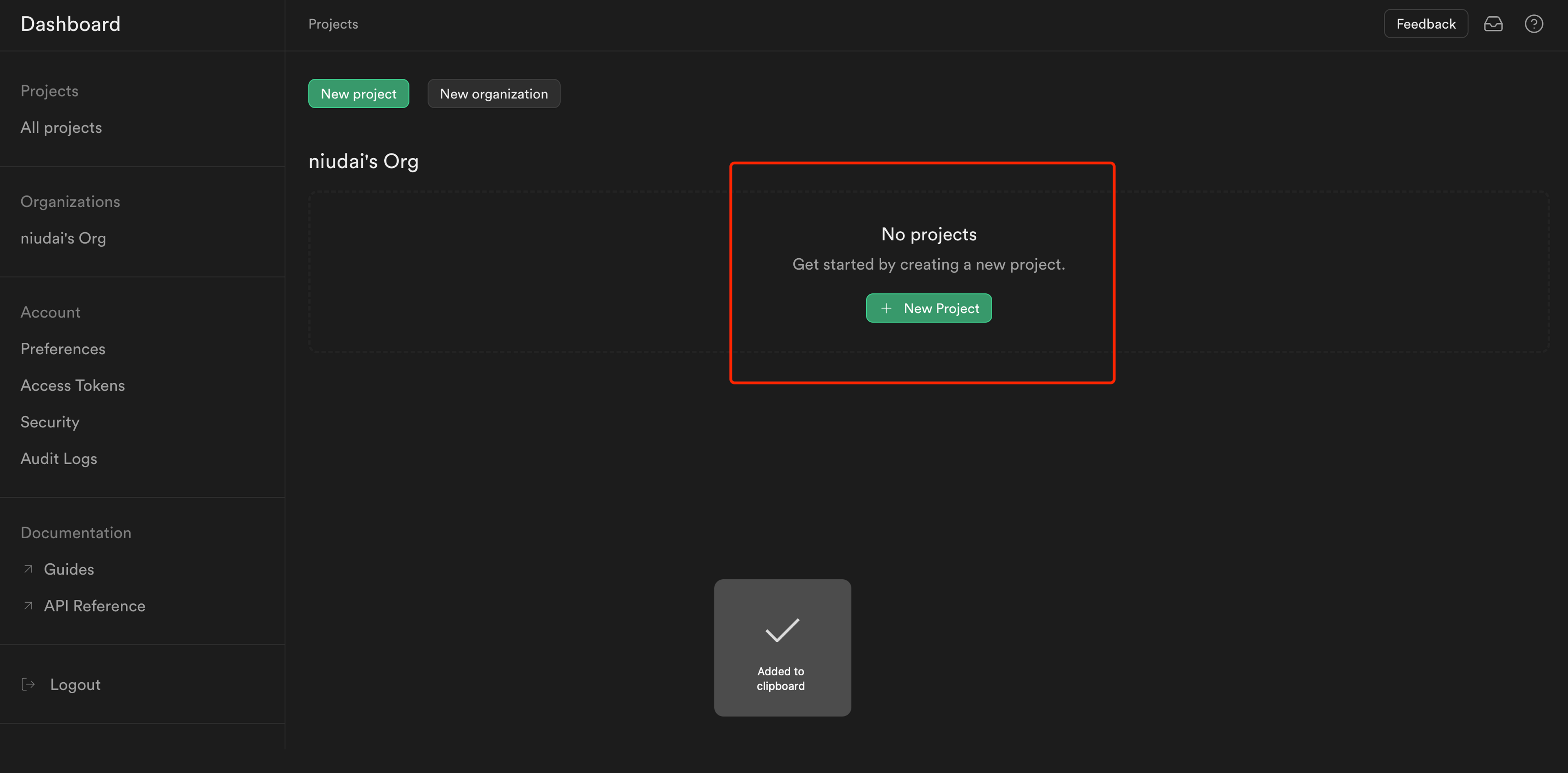Open the API Reference link
1568x773 pixels.
point(94,605)
